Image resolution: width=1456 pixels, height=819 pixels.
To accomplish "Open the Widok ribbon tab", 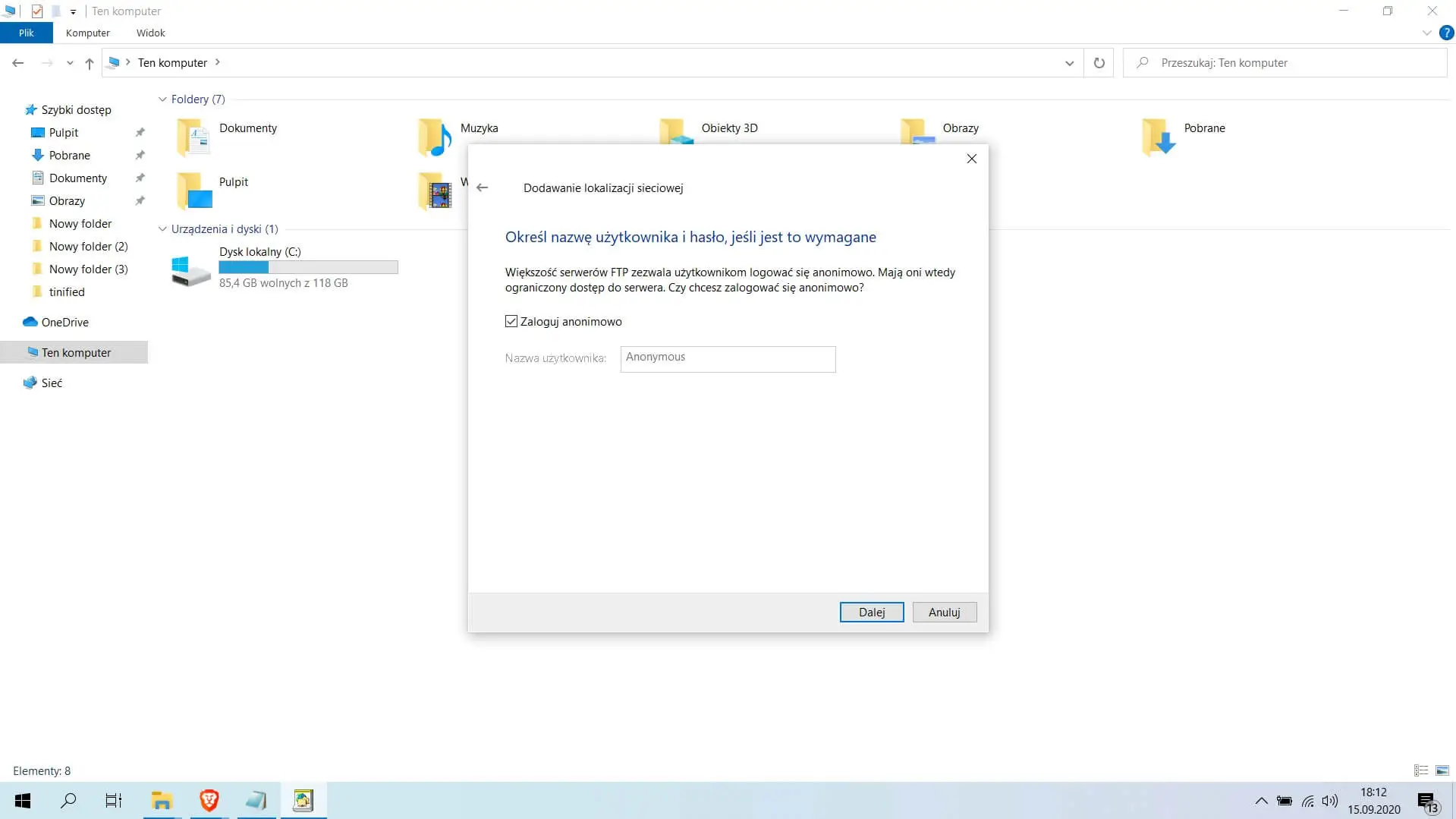I will coord(150,33).
